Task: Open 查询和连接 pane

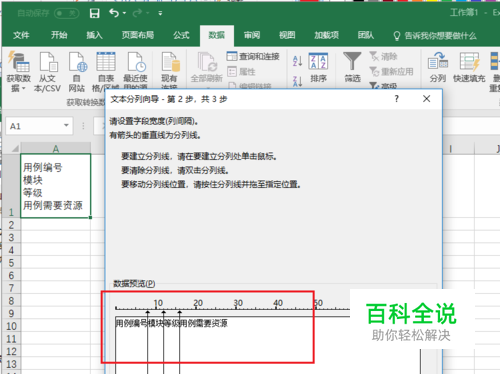Action: 253,56
